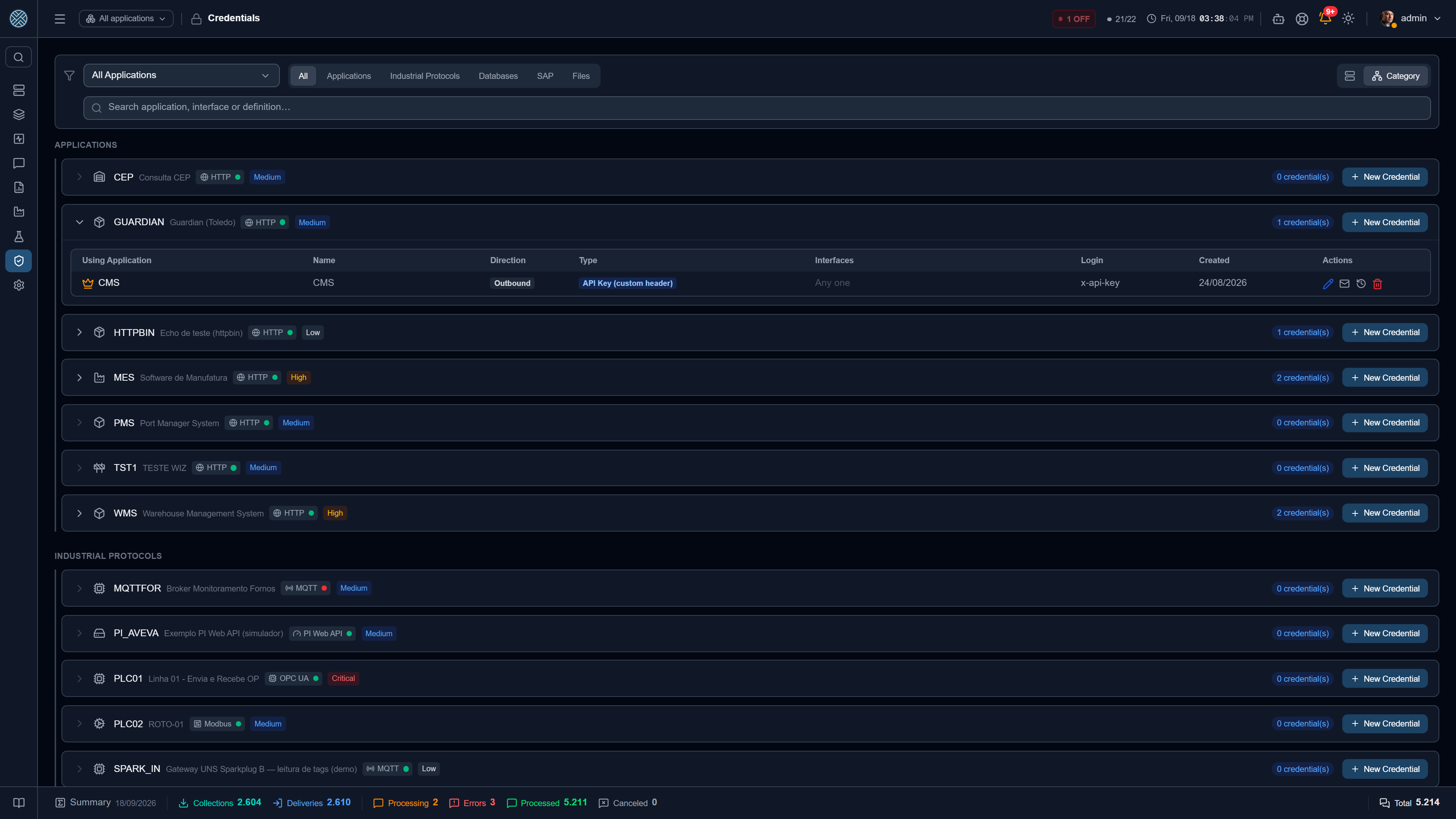Open the robot assistant icon in the header

tap(1279, 19)
